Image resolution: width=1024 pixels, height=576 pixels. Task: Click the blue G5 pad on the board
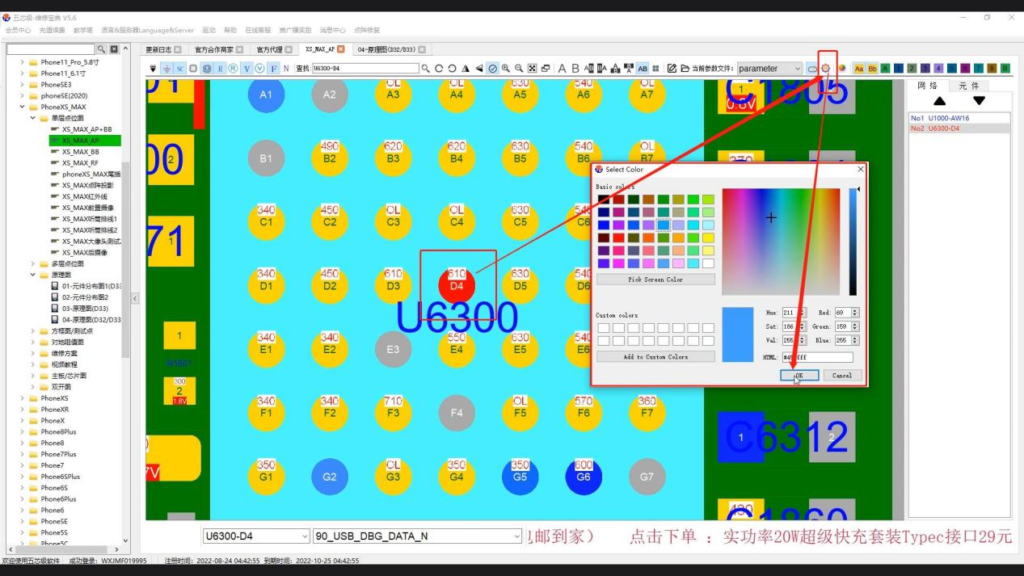[520, 477]
